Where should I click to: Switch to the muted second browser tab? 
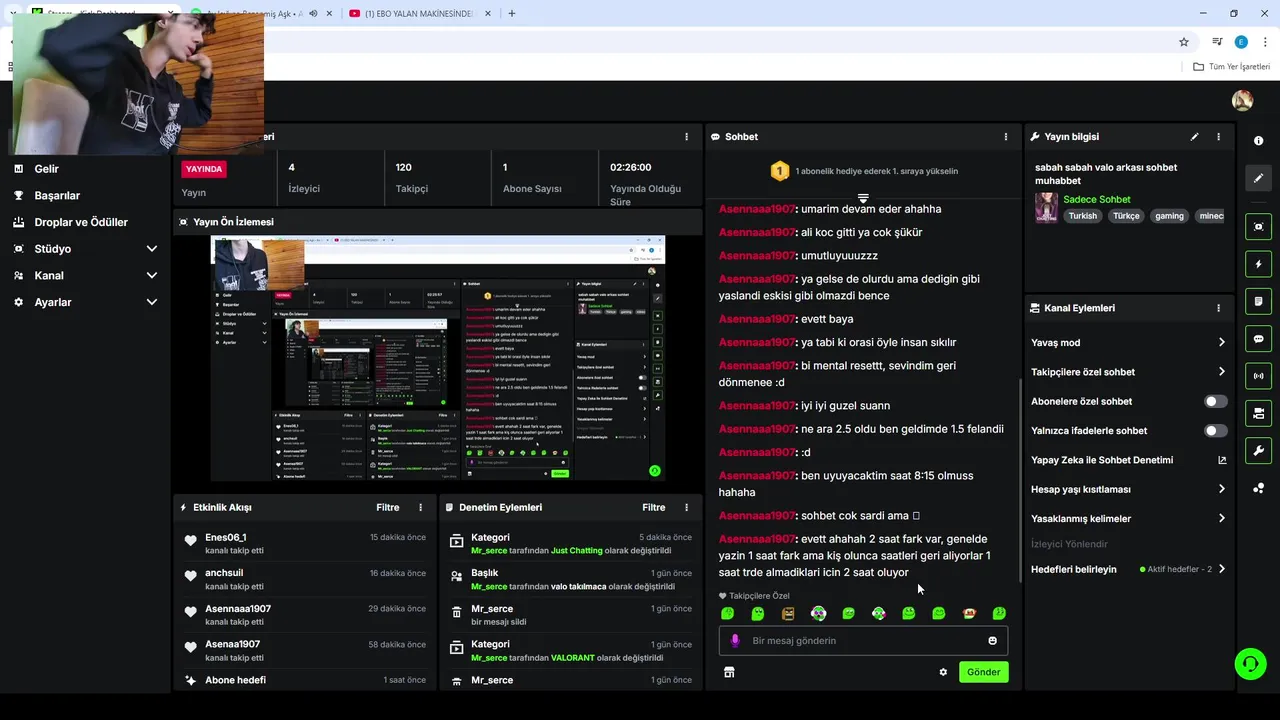[260, 13]
